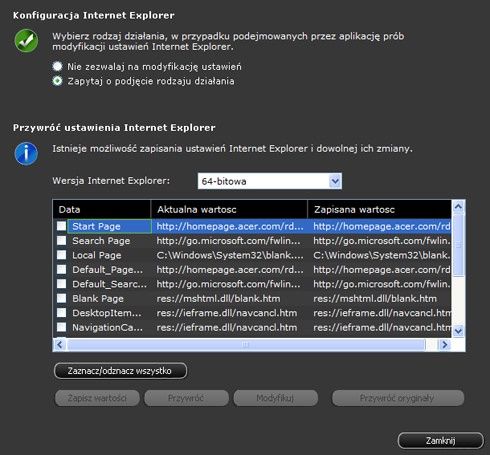Click the blue information icon
This screenshot has height=455, width=490.
pyautogui.click(x=26, y=154)
